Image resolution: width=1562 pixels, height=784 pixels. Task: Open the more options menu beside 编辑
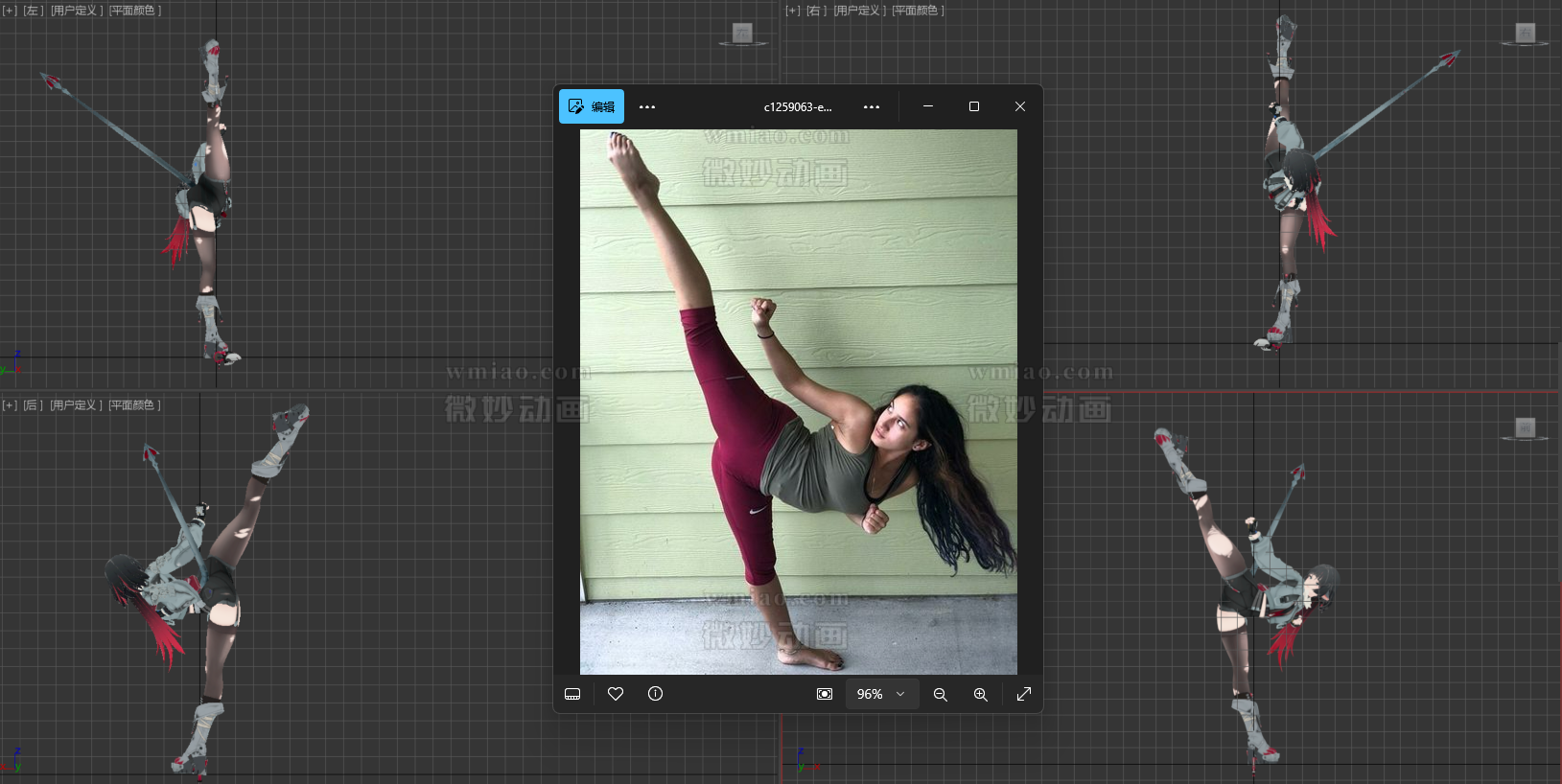[647, 107]
